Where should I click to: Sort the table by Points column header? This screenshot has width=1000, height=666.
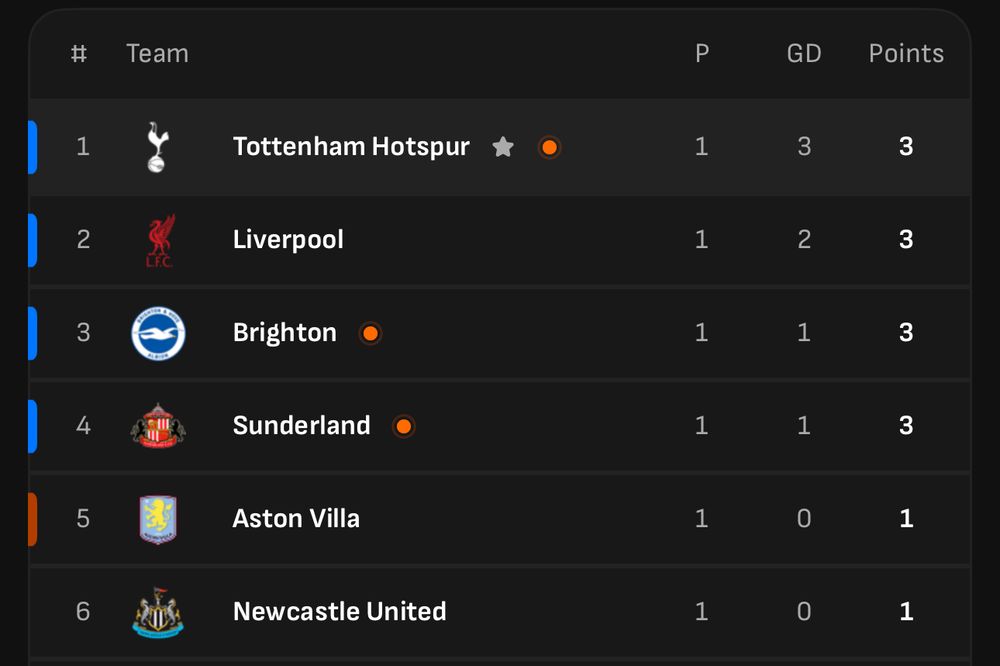pos(906,54)
